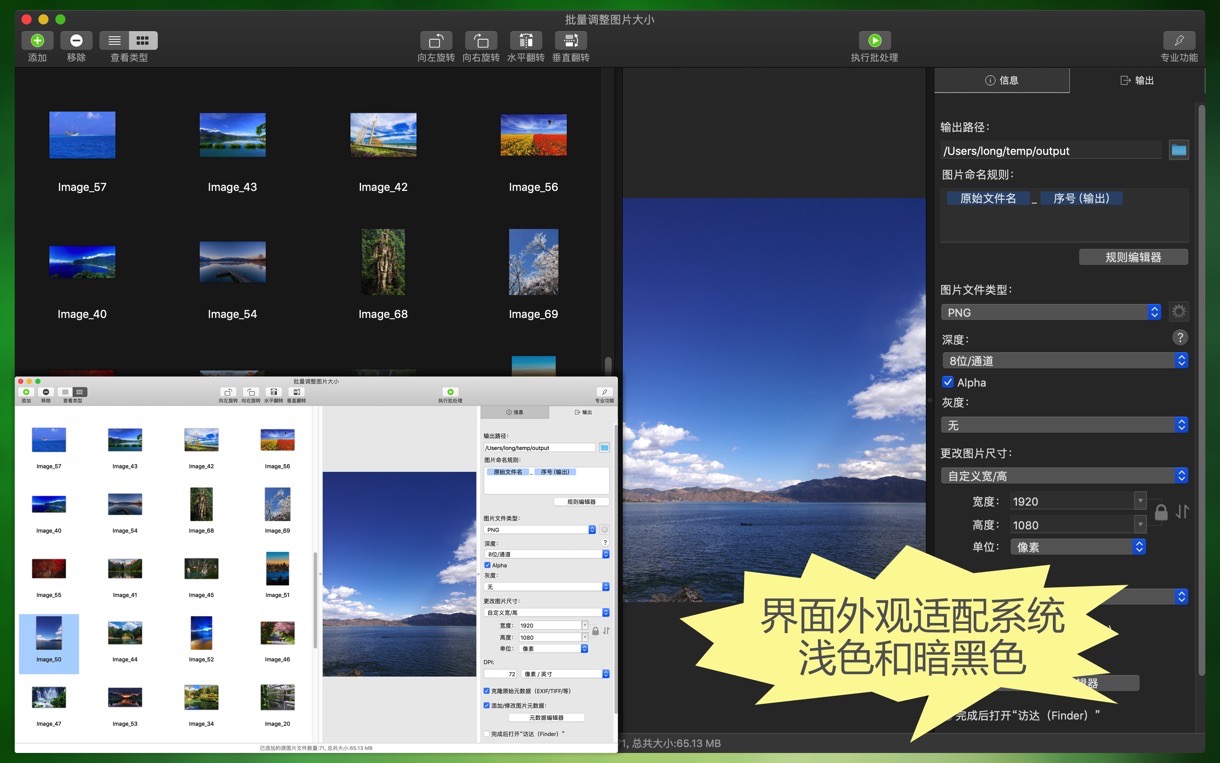Viewport: 1220px width, 763px height.
Task: Click 规则编辑器 button in the light window
Action: click(x=581, y=502)
